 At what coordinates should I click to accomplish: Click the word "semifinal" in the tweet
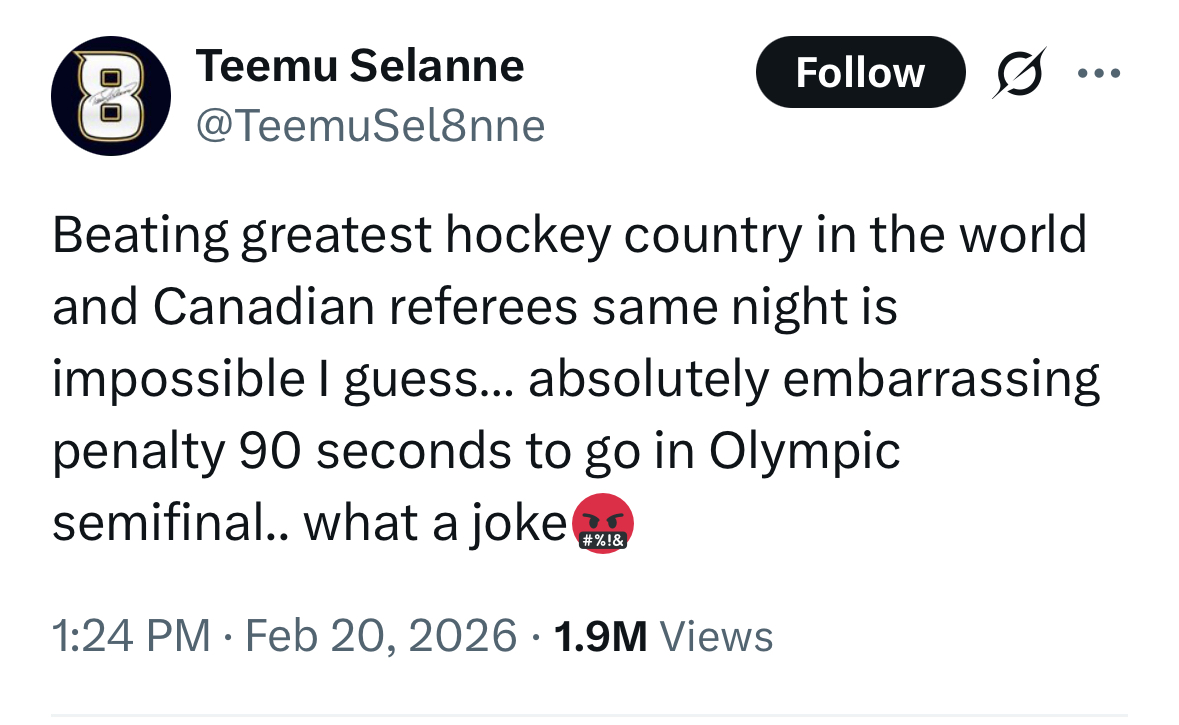(x=160, y=524)
